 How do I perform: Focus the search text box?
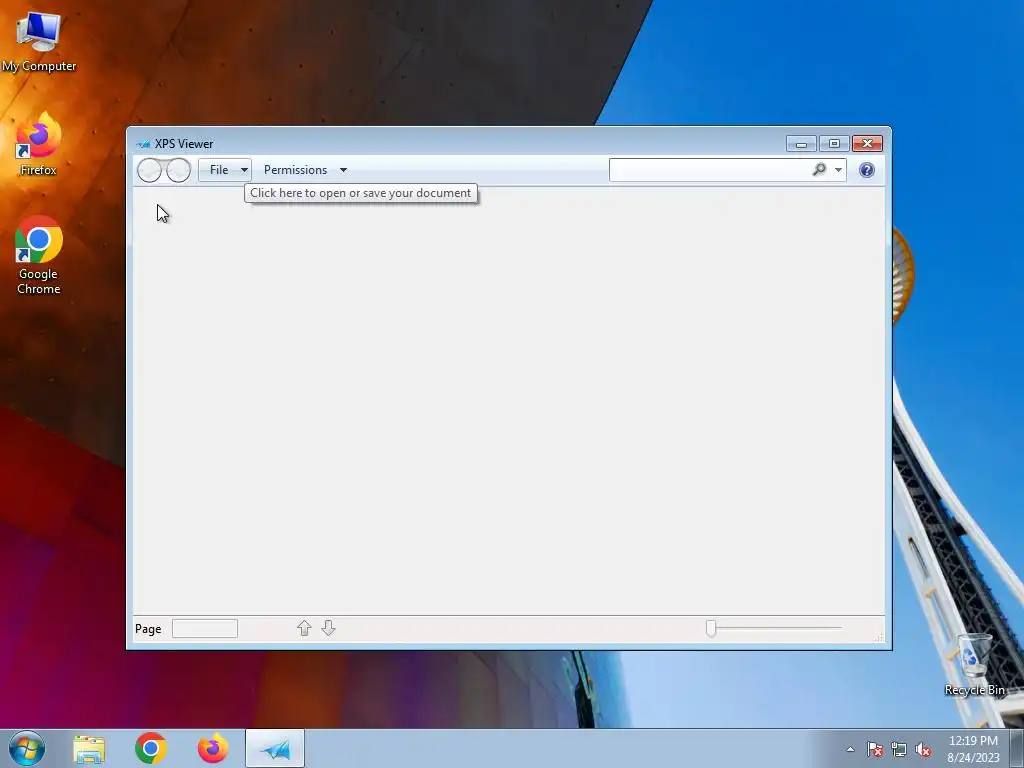coord(709,170)
